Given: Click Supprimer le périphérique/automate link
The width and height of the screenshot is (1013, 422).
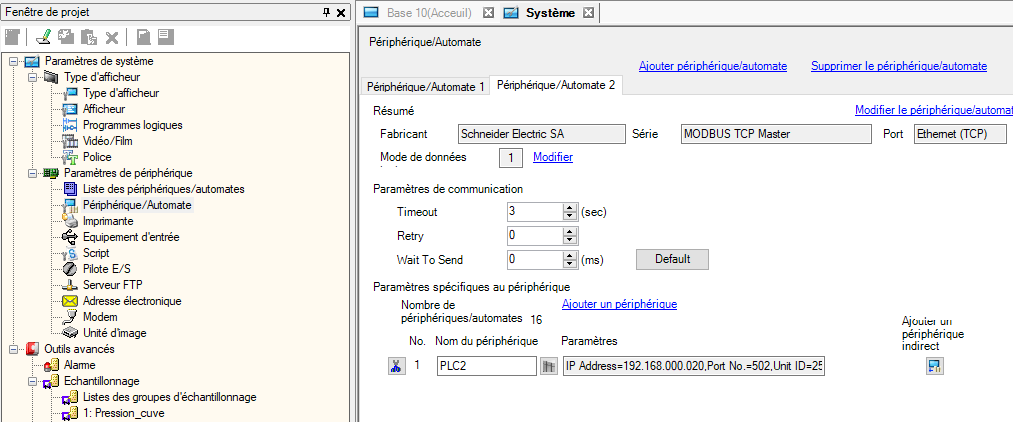Looking at the screenshot, I should 899,66.
